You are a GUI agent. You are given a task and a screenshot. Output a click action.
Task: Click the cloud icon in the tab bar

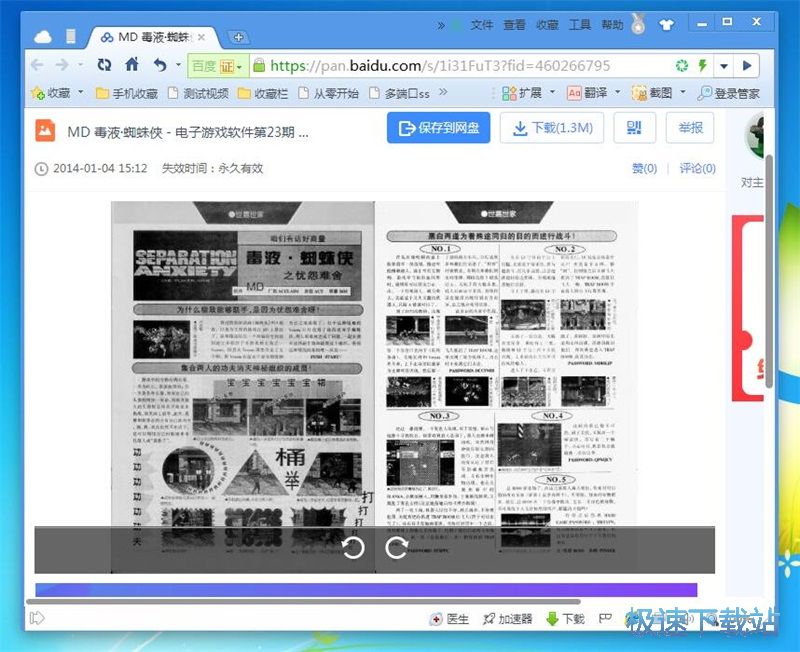coord(43,37)
